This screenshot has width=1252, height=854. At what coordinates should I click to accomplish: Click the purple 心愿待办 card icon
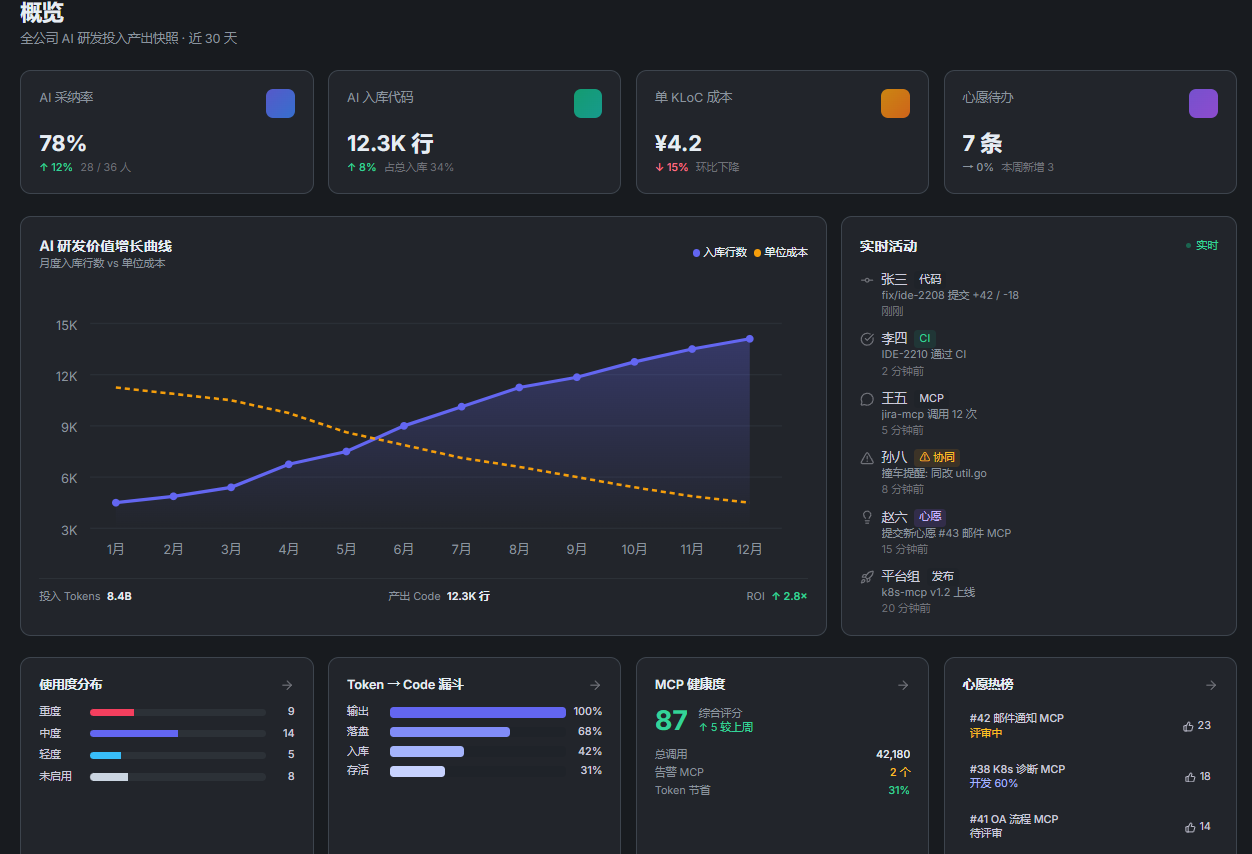(1203, 103)
